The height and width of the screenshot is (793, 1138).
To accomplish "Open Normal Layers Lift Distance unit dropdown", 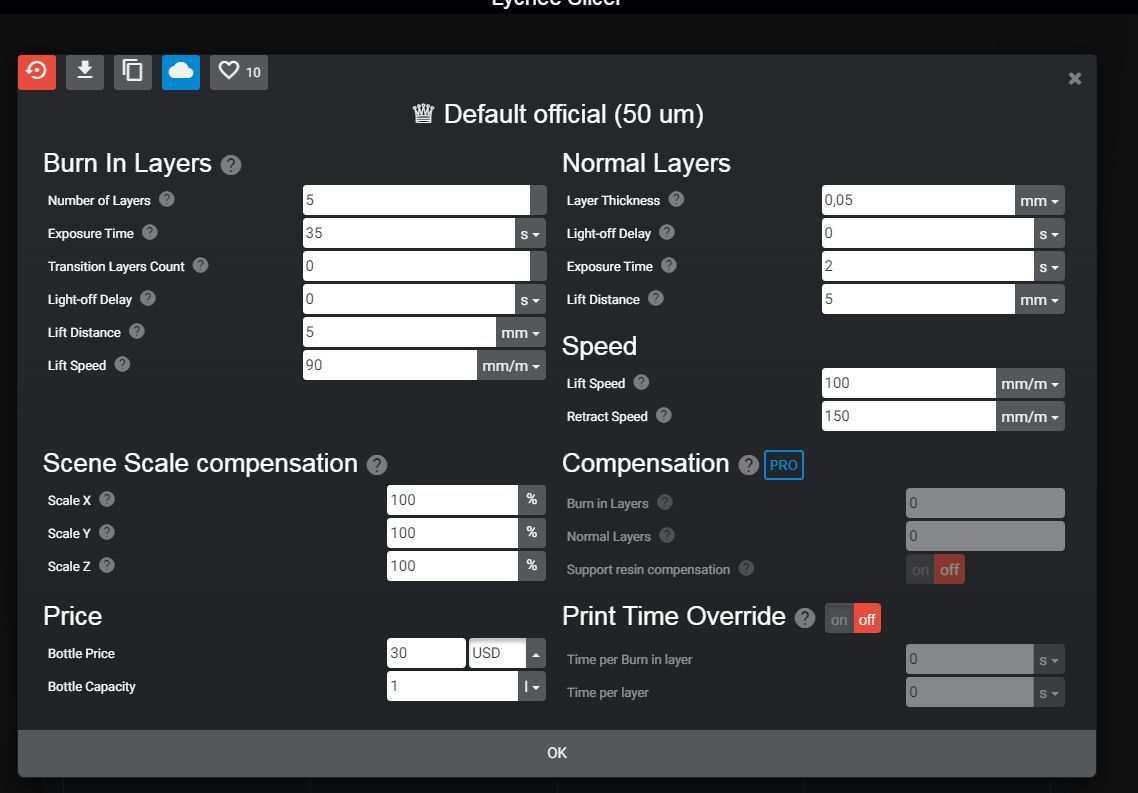I will coord(1039,300).
